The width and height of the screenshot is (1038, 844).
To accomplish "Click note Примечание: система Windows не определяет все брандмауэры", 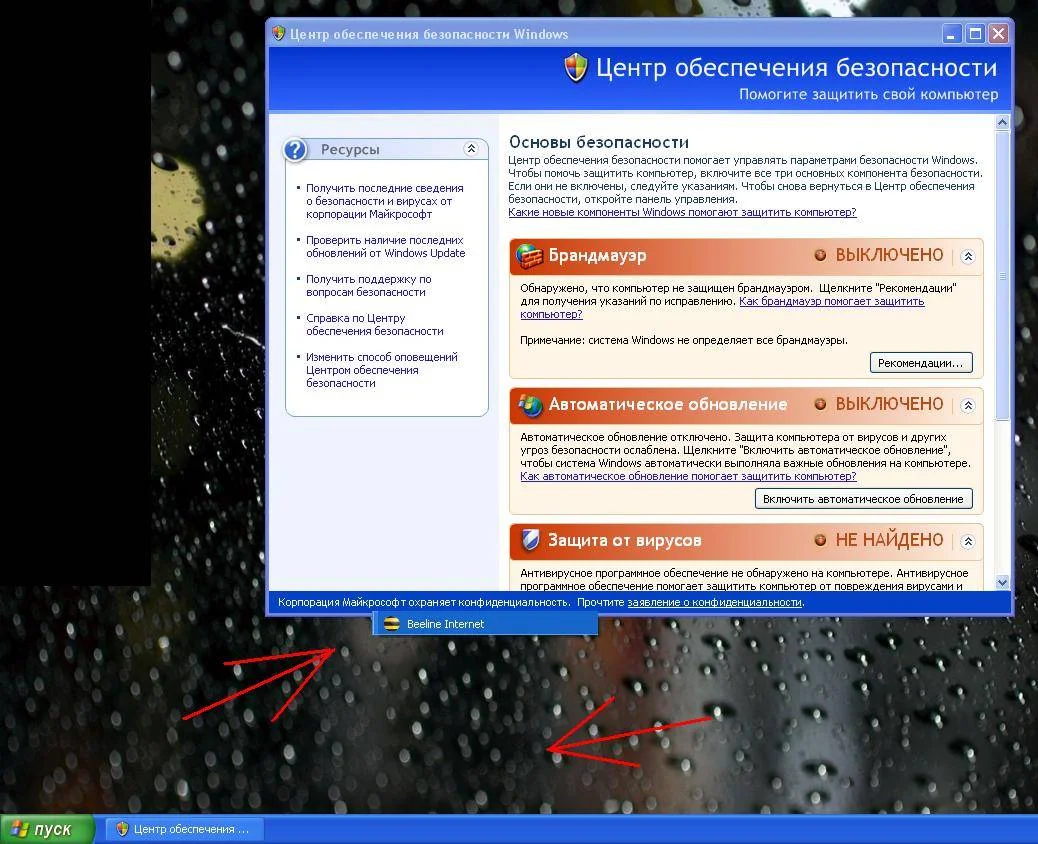I will pos(683,340).
